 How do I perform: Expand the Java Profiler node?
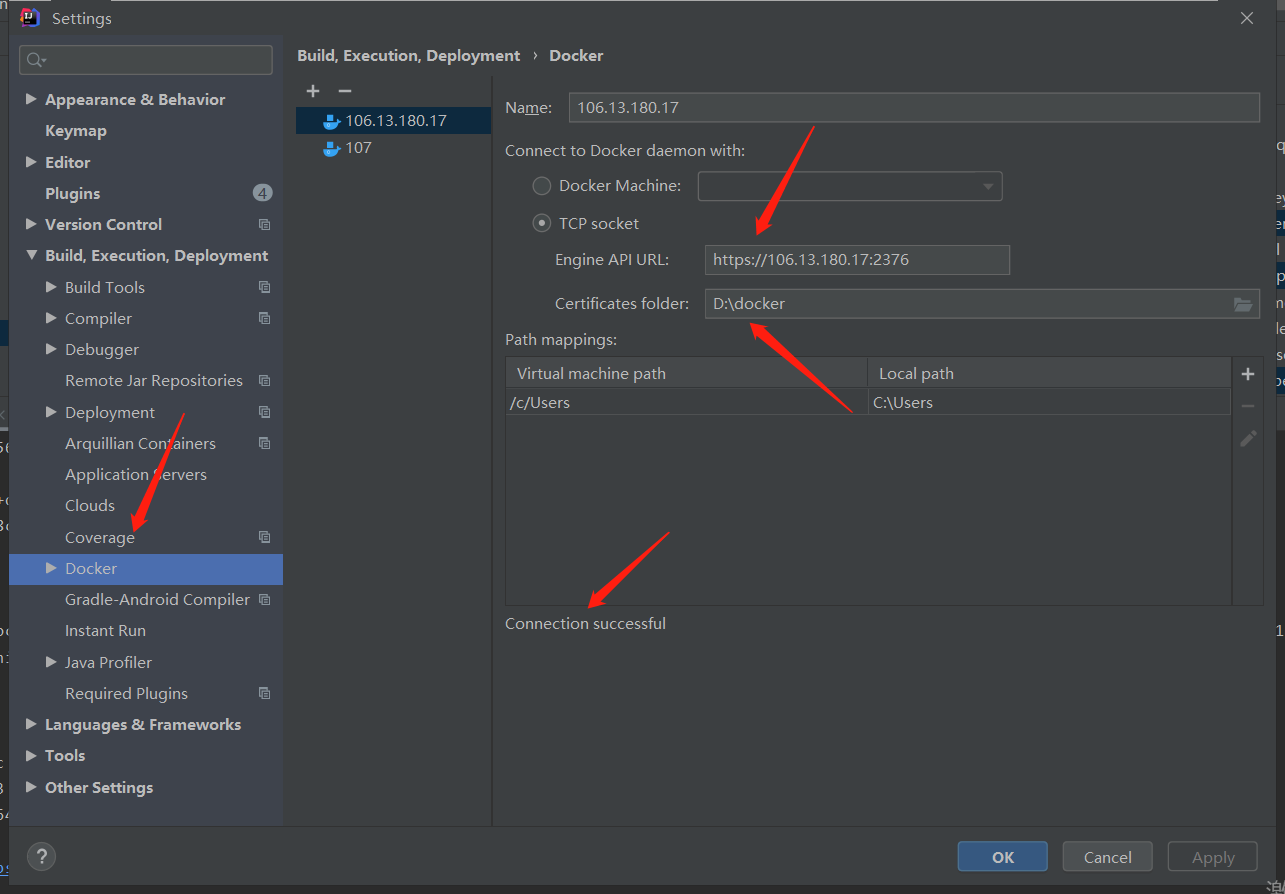point(51,662)
